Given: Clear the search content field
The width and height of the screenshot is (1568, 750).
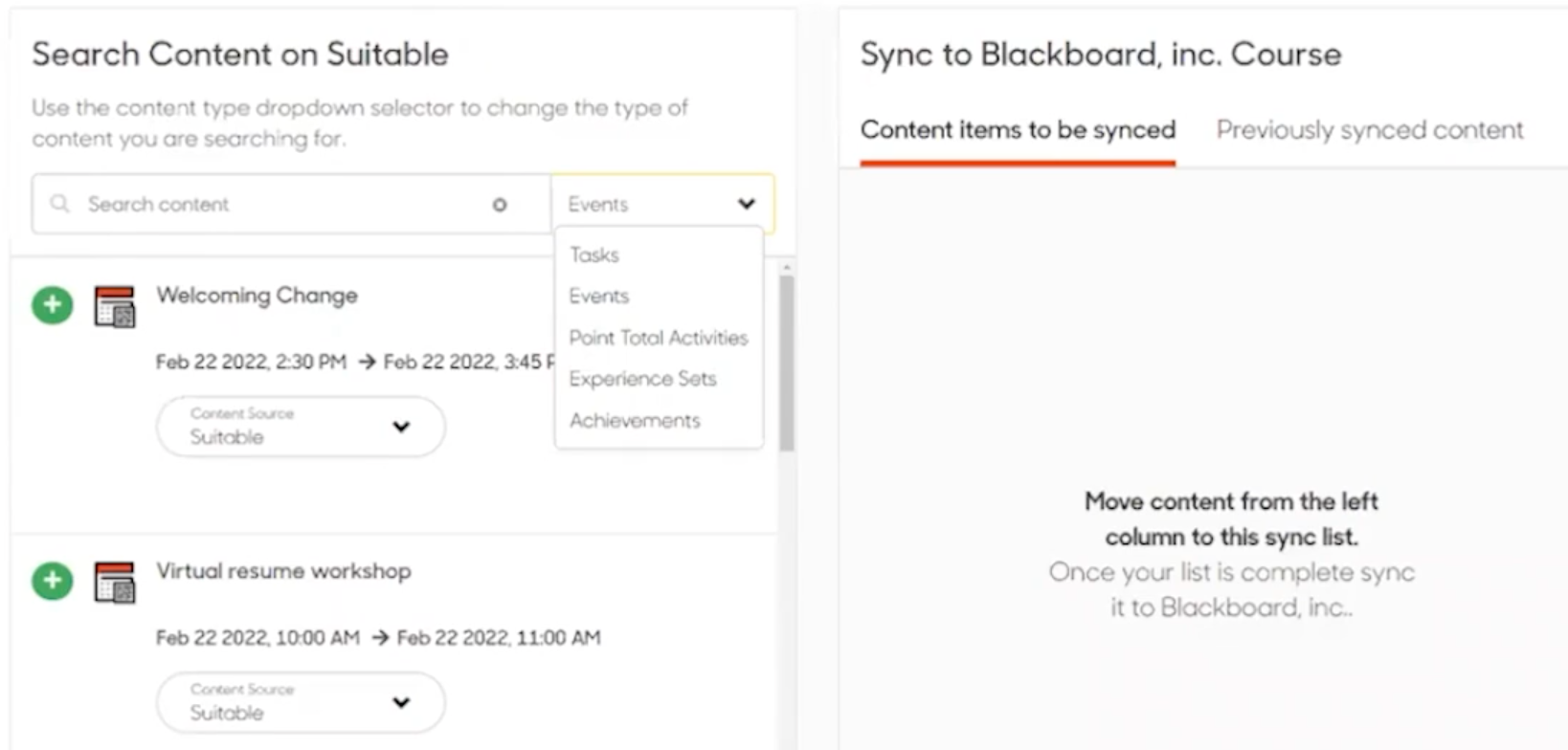Looking at the screenshot, I should (500, 205).
